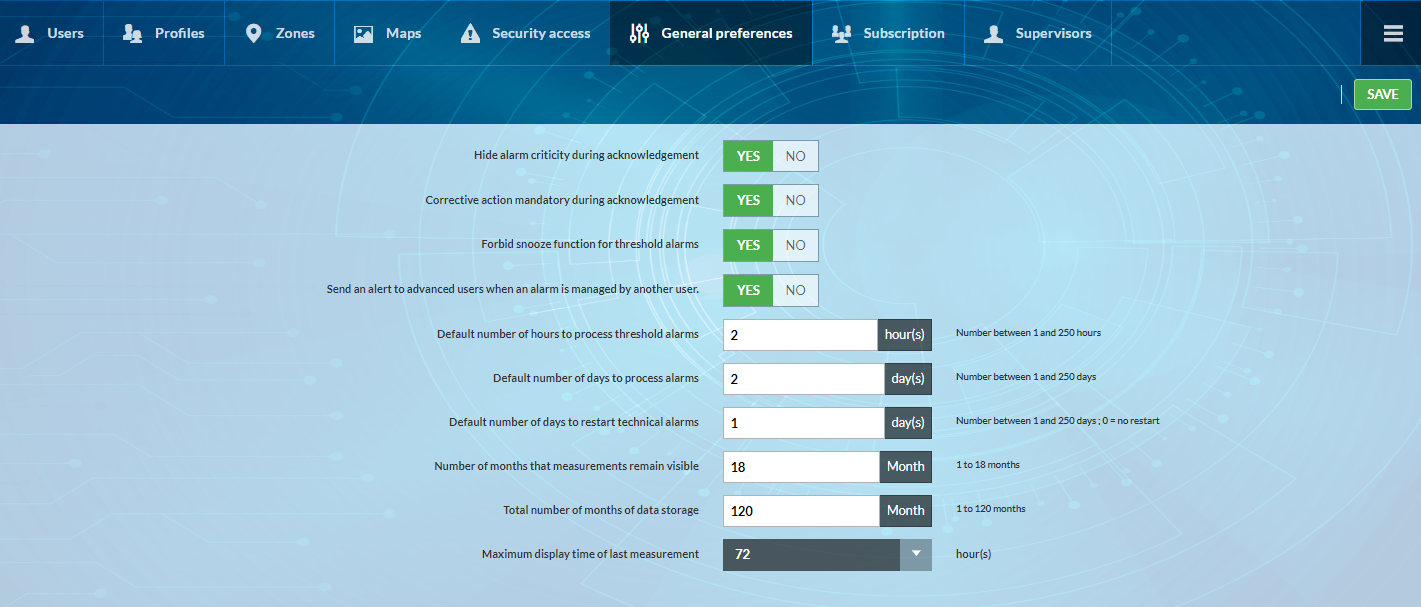Click the '1 to 18 months' hint
Screen dimensions: 1421x607
(988, 465)
